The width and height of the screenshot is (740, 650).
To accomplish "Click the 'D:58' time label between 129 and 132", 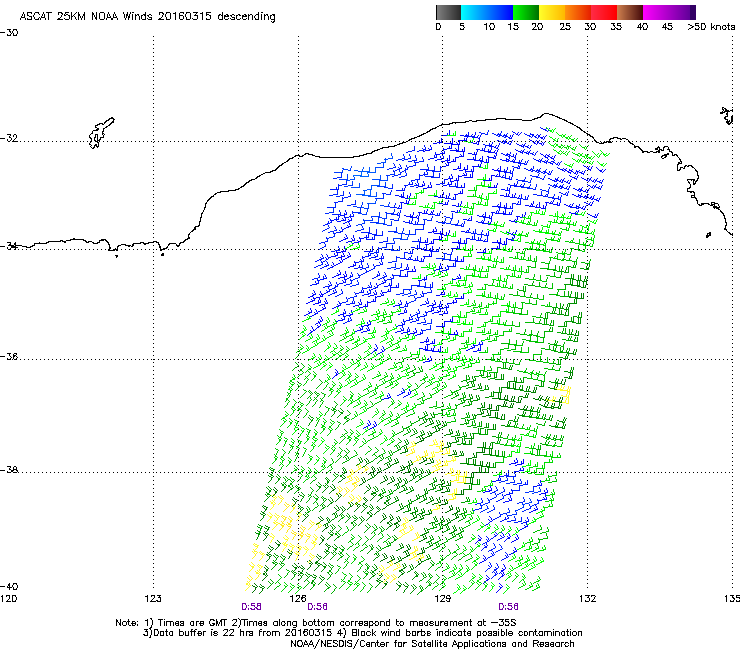I will coord(508,607).
